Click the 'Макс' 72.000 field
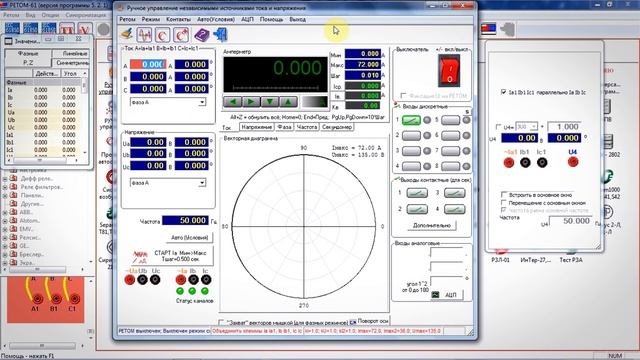The height and width of the screenshot is (360, 640). pos(363,65)
